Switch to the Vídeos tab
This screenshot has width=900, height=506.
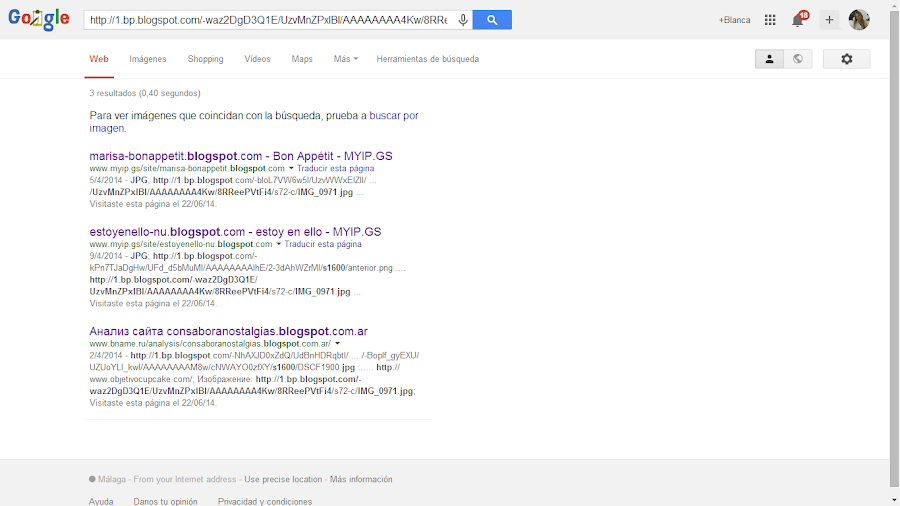click(257, 59)
